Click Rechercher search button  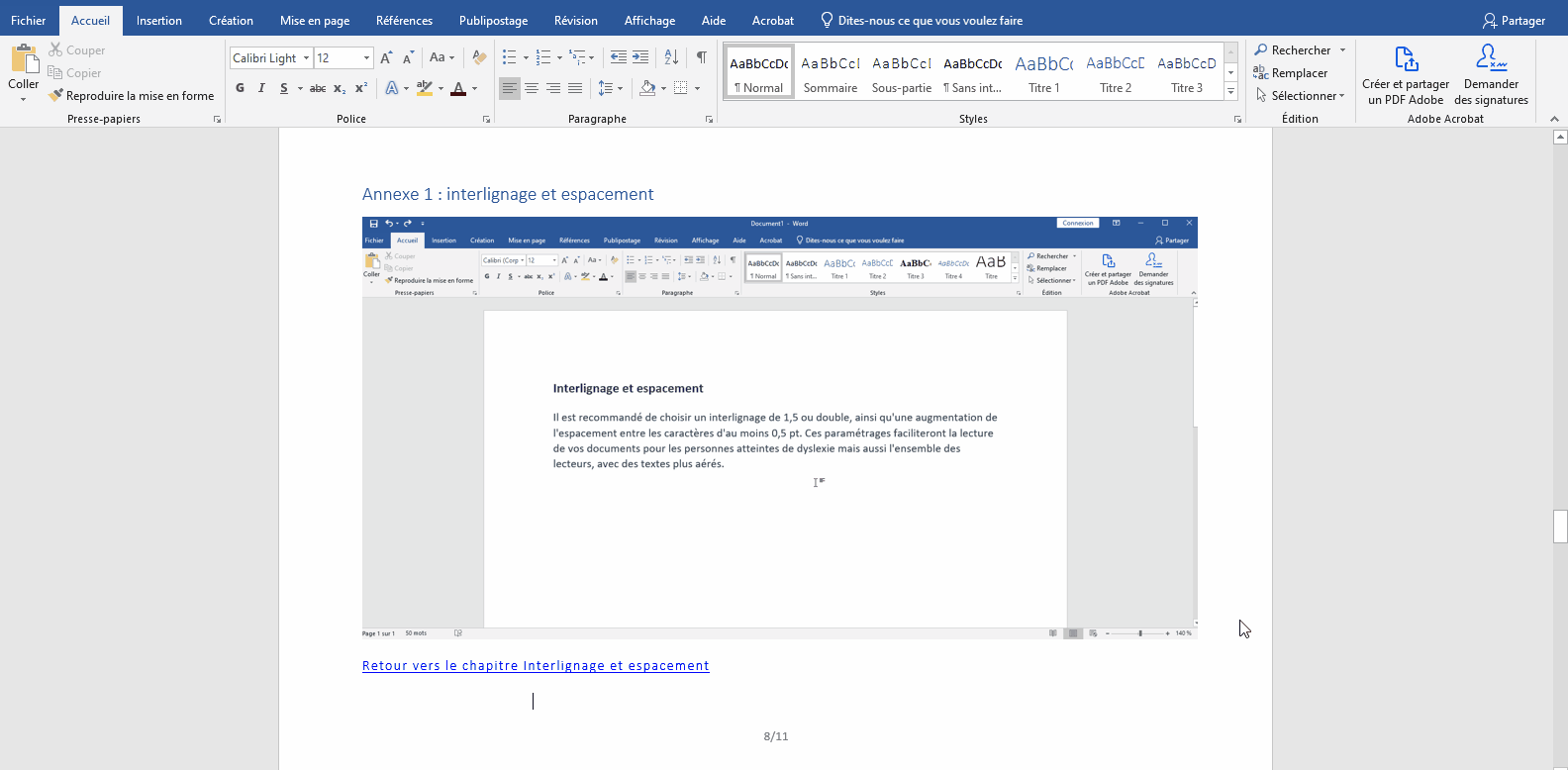(x=1293, y=50)
